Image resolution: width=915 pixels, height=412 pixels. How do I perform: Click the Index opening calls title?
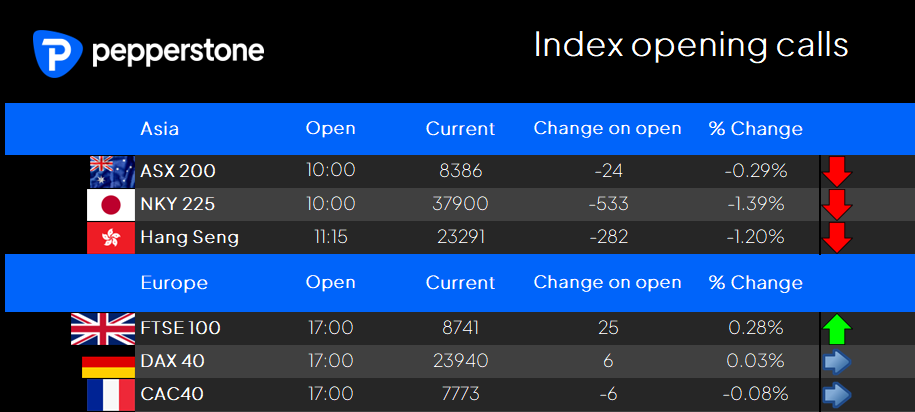pos(691,45)
